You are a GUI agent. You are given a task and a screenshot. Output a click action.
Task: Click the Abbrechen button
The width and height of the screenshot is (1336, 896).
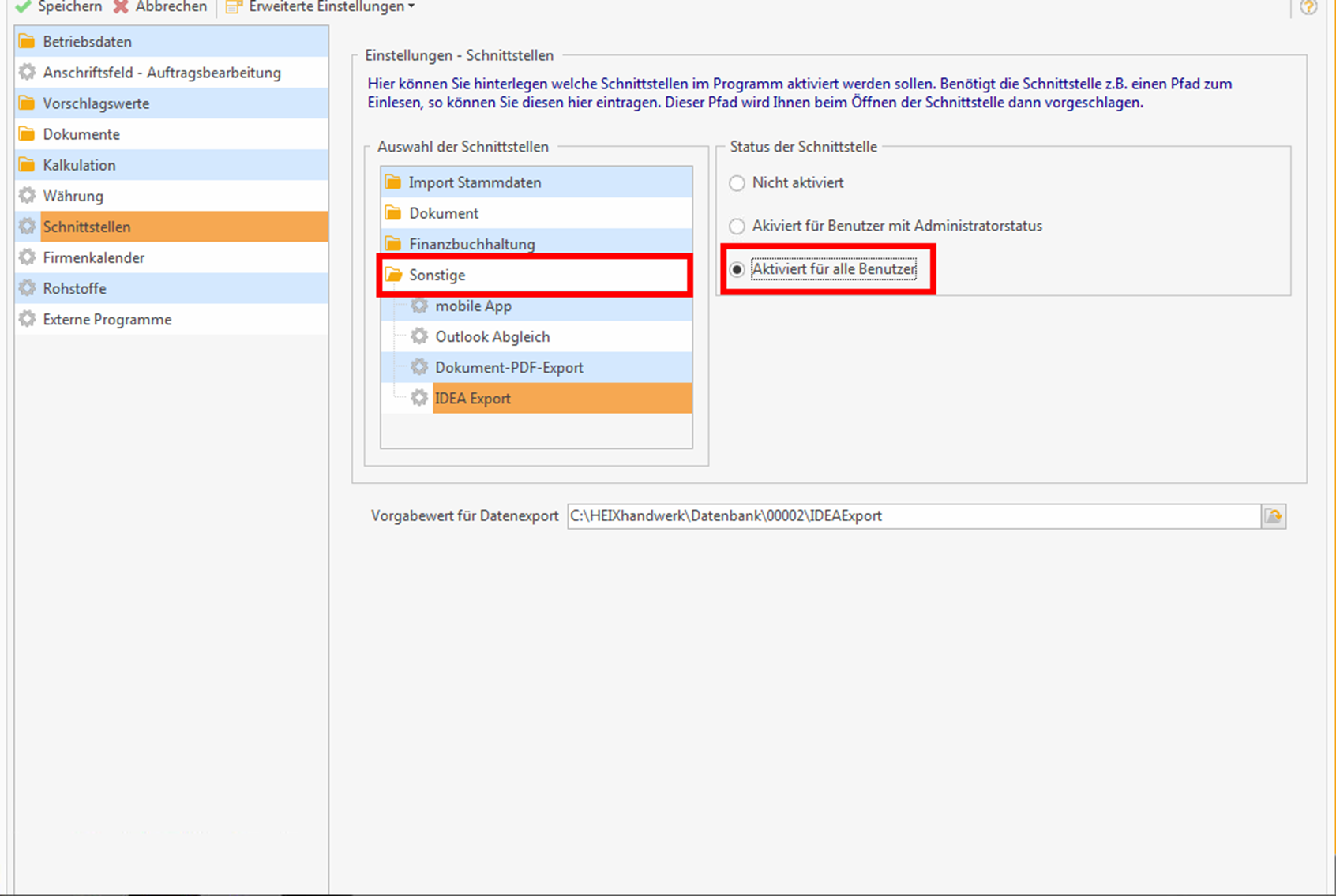(x=160, y=7)
